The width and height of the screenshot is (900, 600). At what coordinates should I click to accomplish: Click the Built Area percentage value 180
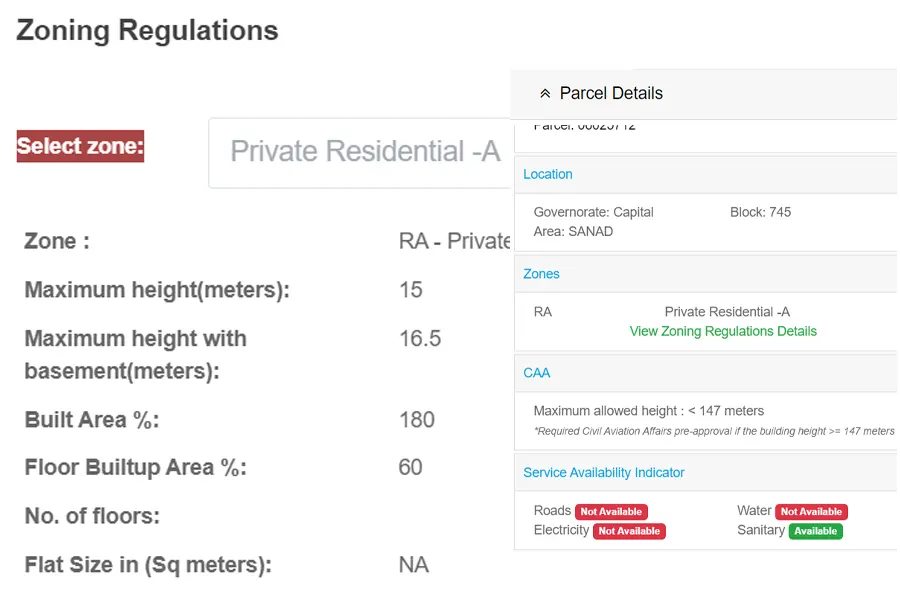(x=417, y=420)
